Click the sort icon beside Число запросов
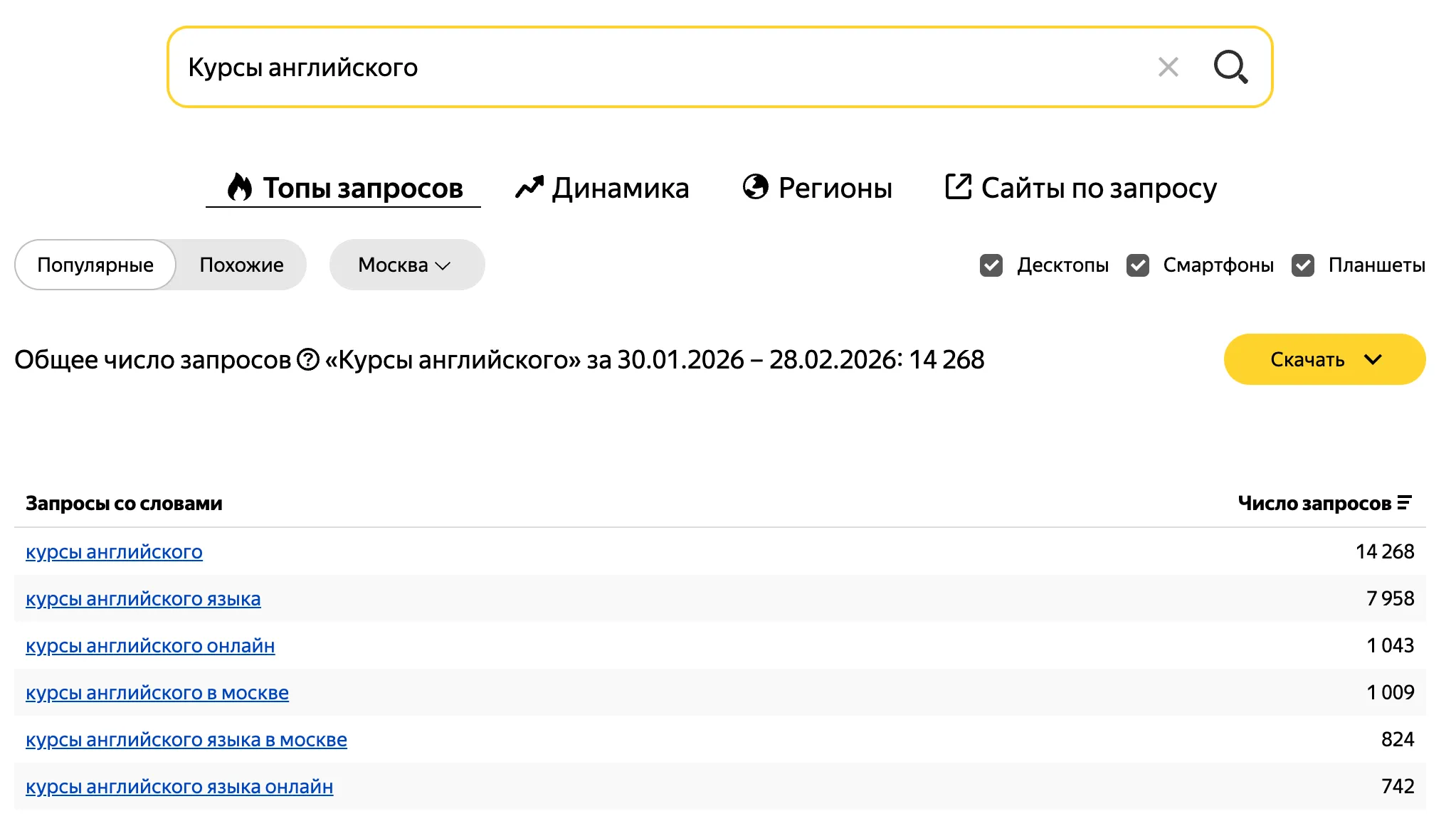 point(1404,503)
